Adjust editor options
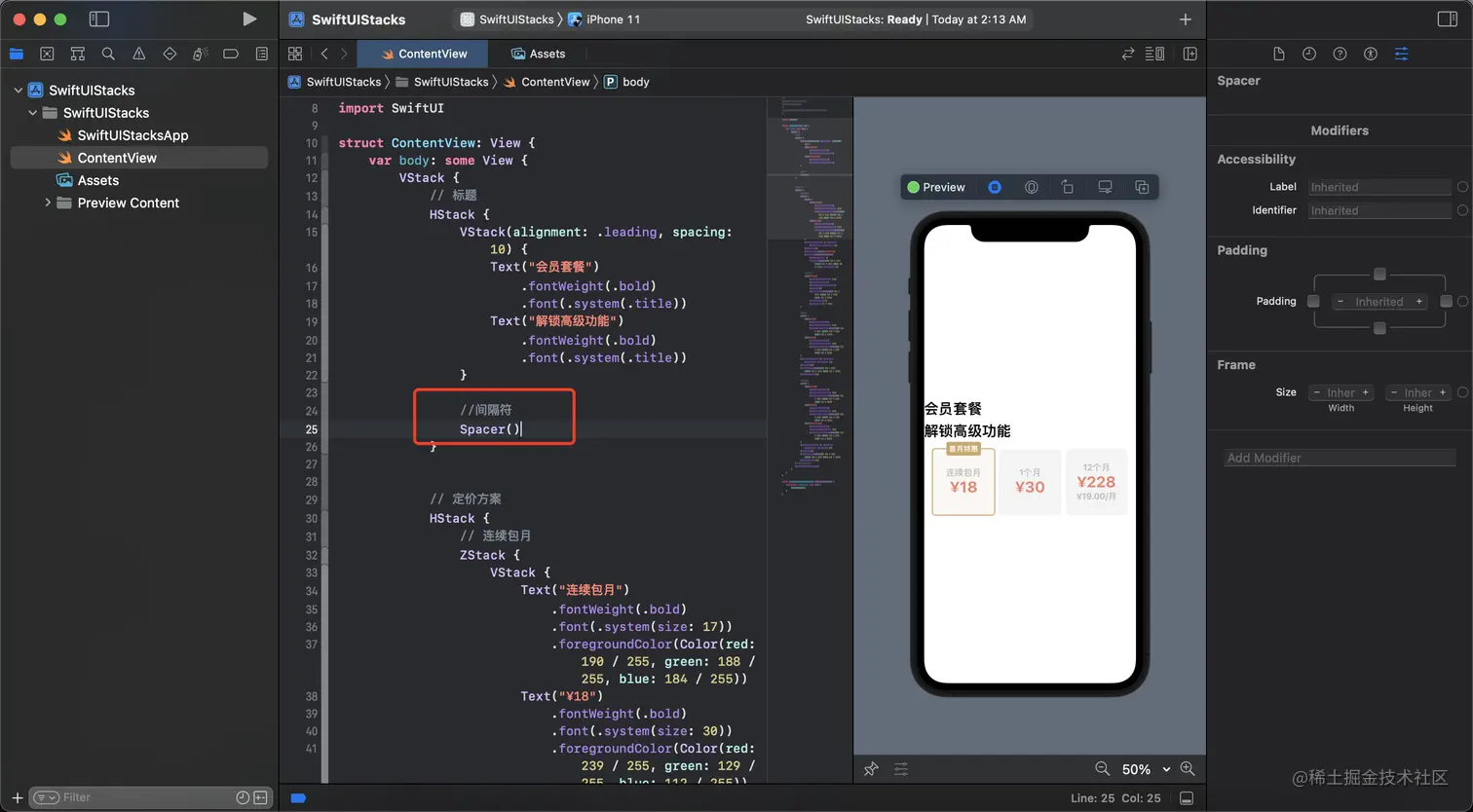 pos(1155,54)
